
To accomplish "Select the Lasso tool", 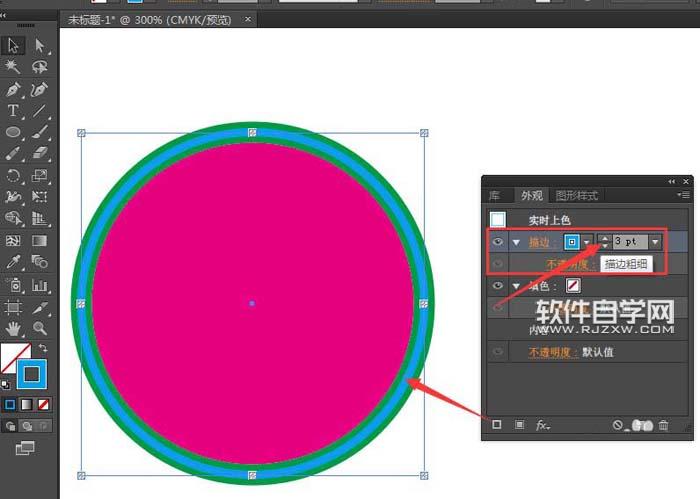I will click(40, 67).
